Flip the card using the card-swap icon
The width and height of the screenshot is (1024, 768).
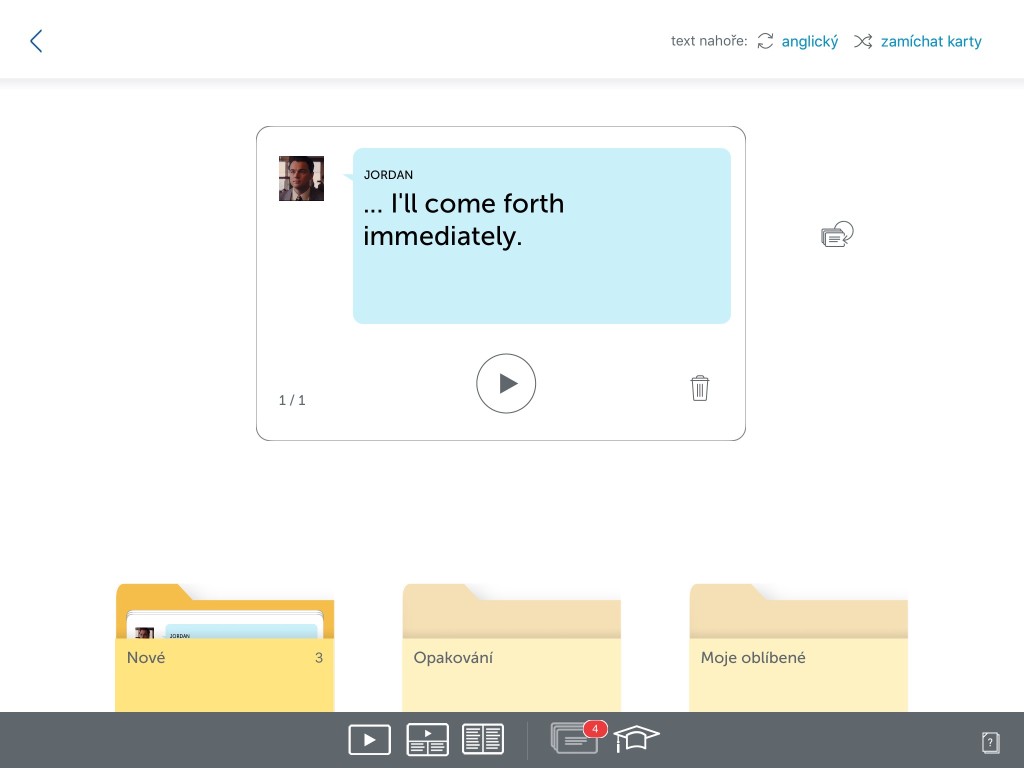[x=837, y=234]
